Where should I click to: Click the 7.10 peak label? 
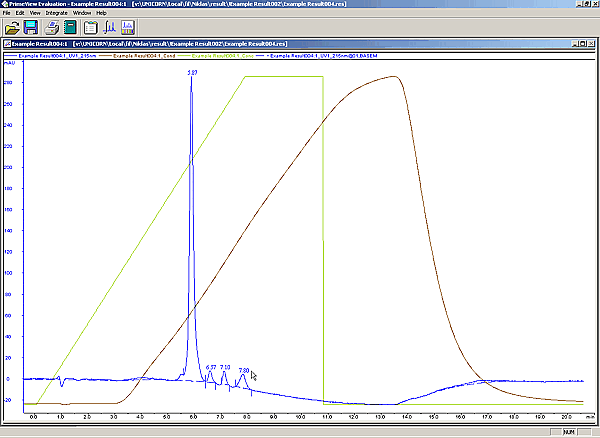[225, 367]
